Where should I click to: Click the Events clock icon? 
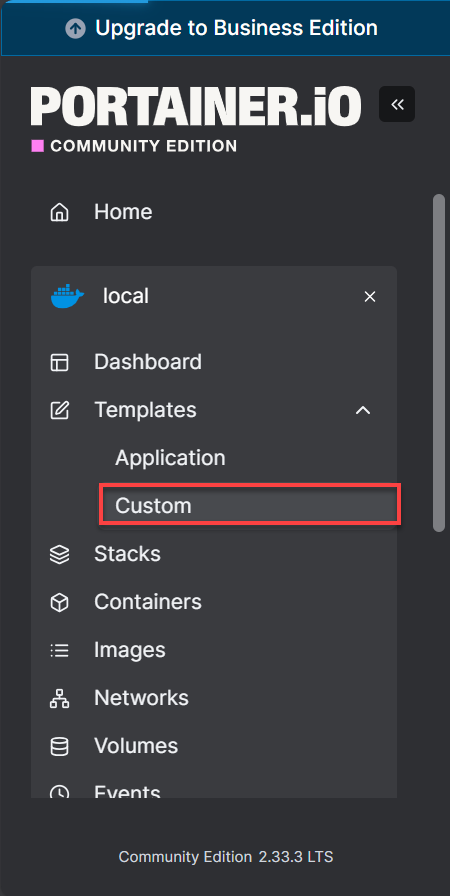tap(59, 792)
